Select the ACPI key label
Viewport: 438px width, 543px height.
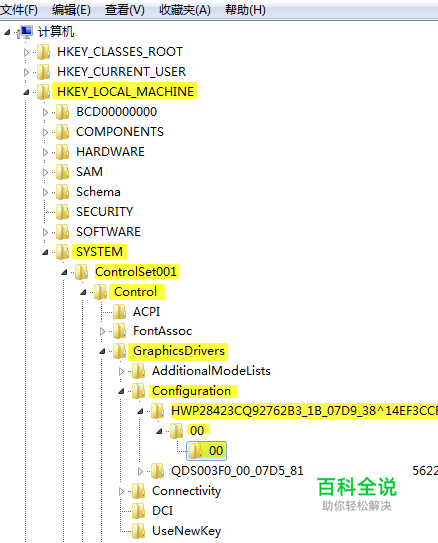146,312
